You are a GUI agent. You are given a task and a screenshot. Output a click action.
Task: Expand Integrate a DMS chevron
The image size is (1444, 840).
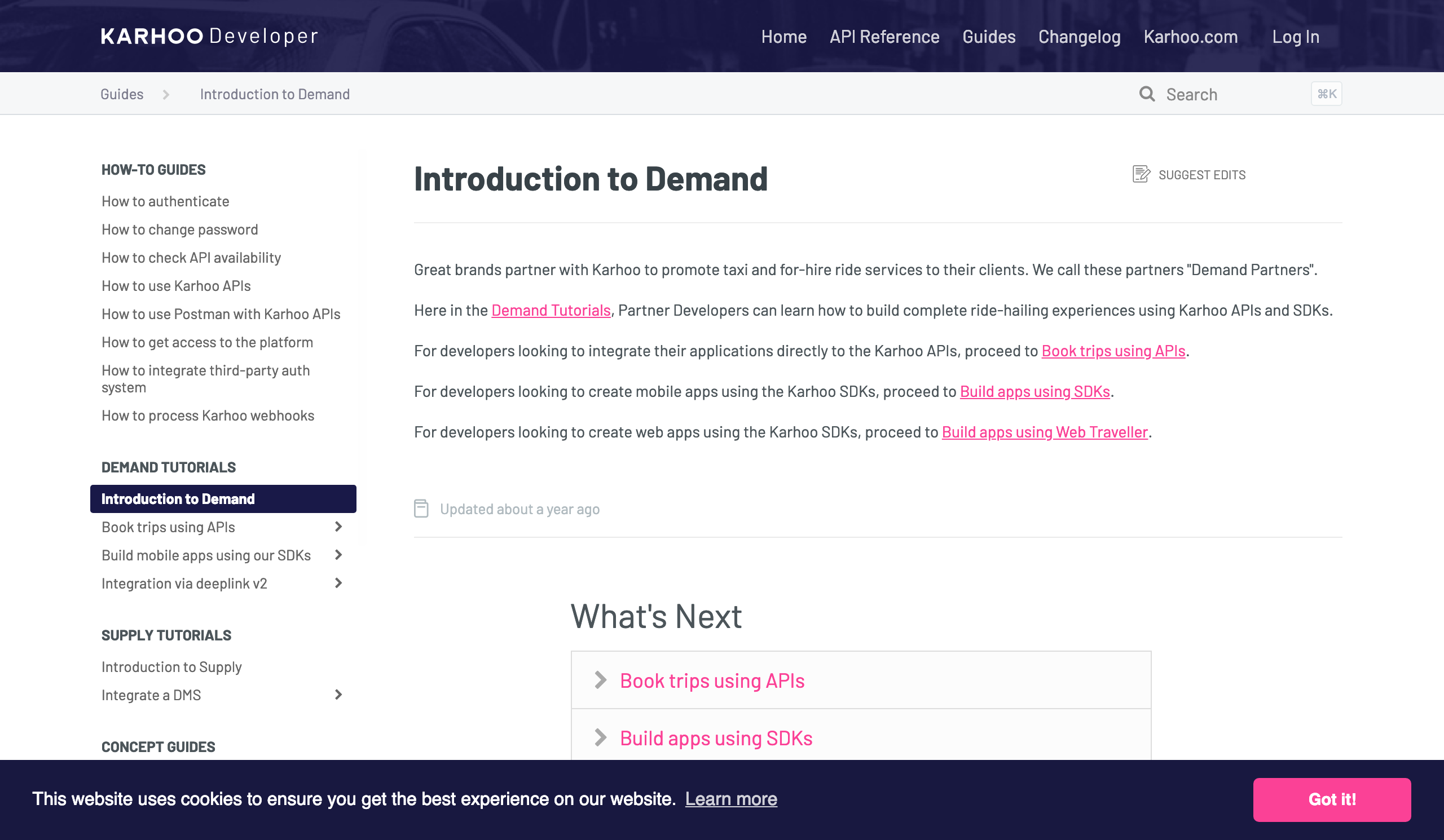pos(338,695)
